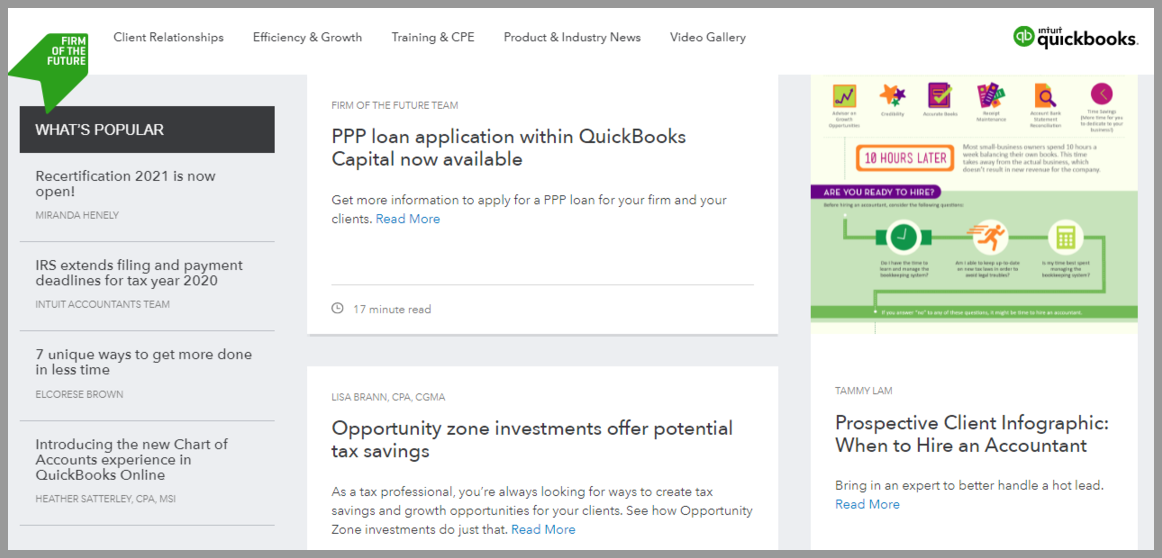Open the Efficiency & Growth menu
1162x558 pixels.
pos(308,37)
